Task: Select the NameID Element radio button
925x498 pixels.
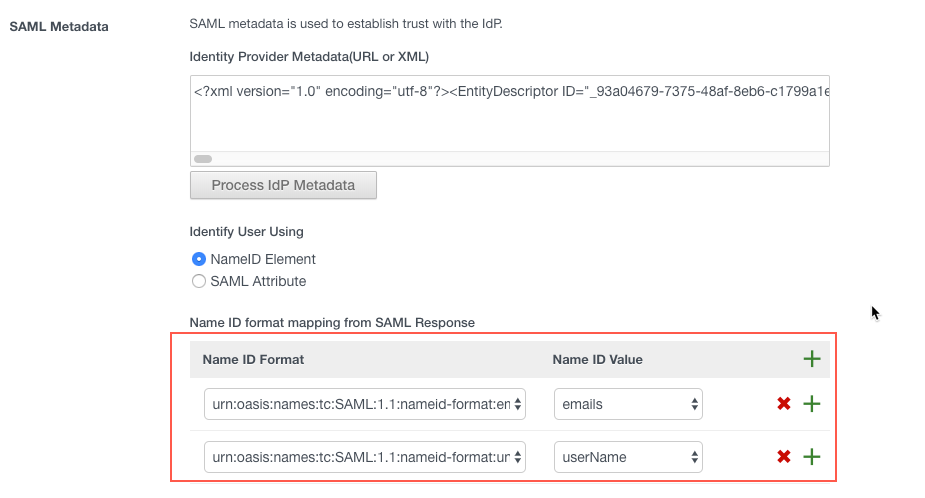Action: [x=199, y=259]
